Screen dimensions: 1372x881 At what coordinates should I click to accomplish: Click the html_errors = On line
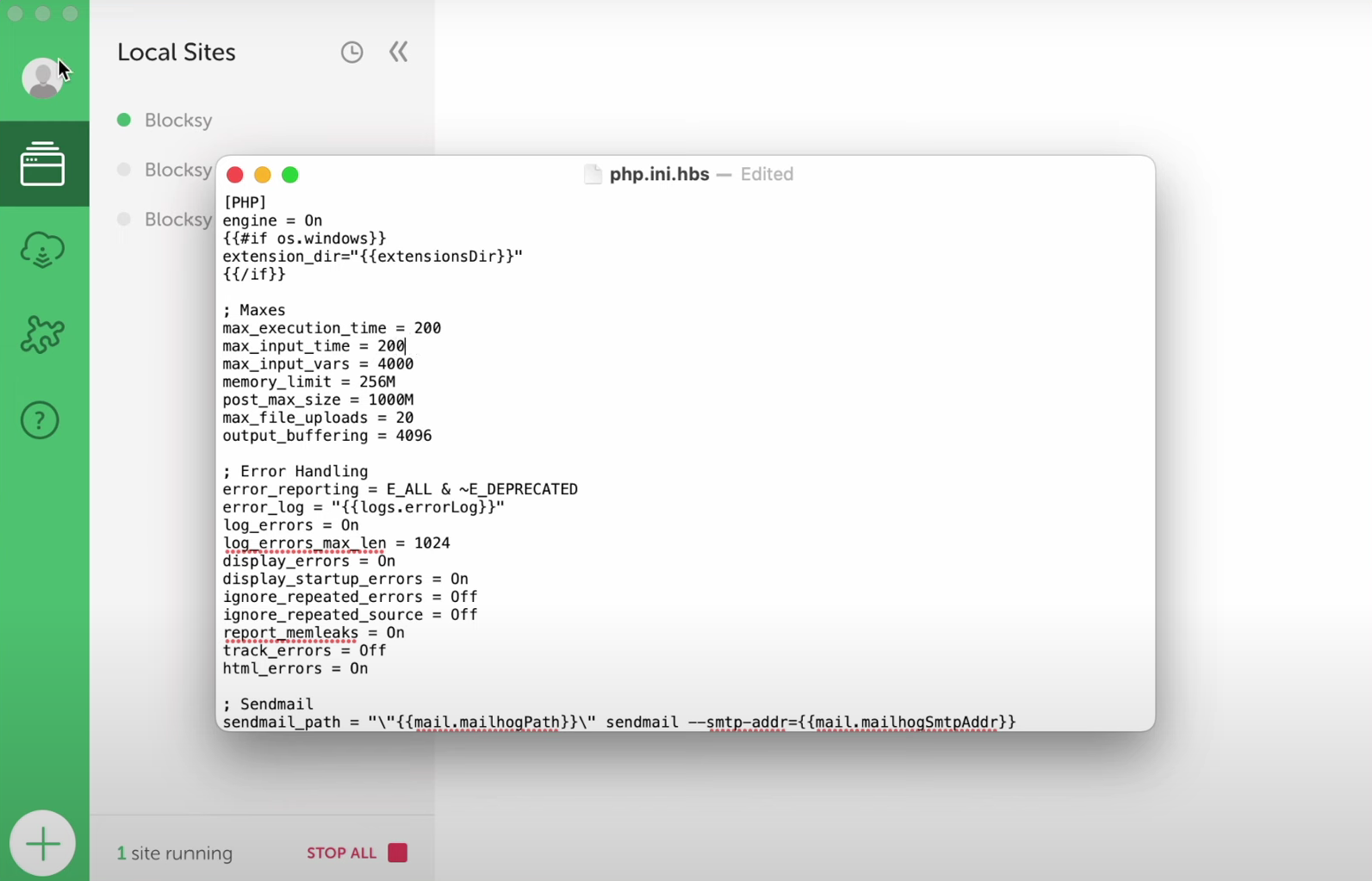click(295, 668)
